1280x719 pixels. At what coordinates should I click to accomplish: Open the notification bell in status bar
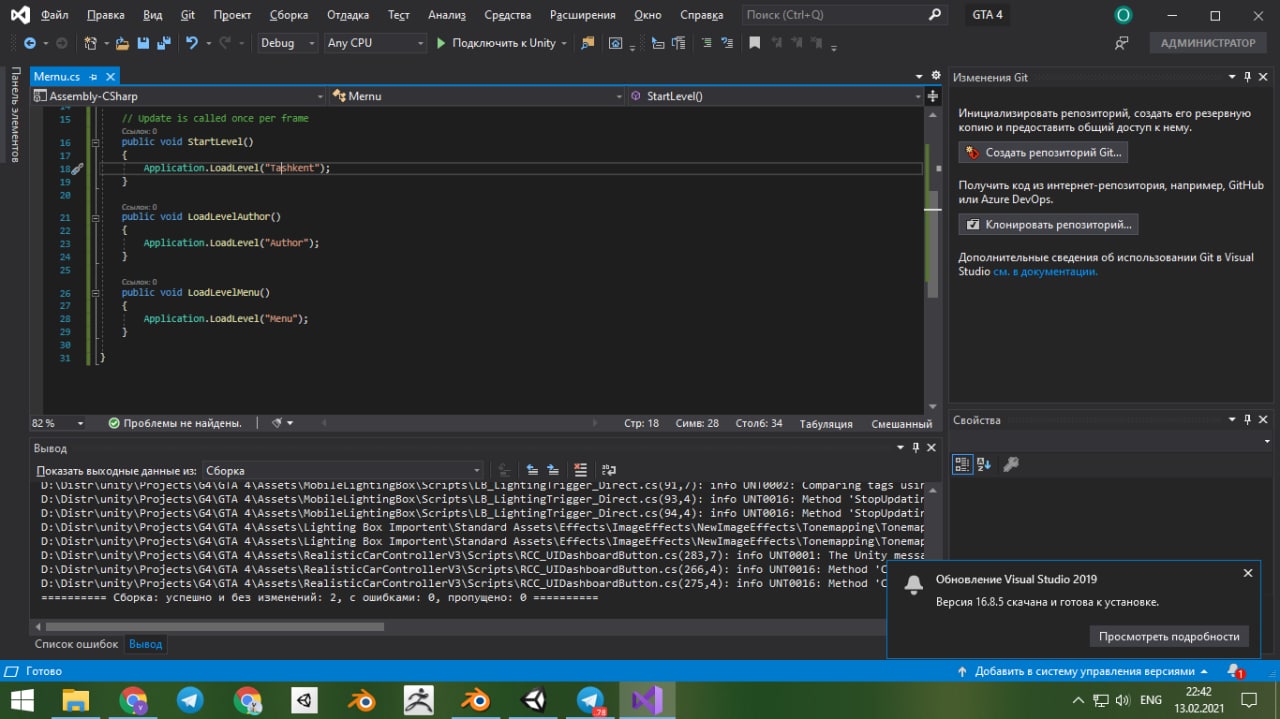point(1235,671)
